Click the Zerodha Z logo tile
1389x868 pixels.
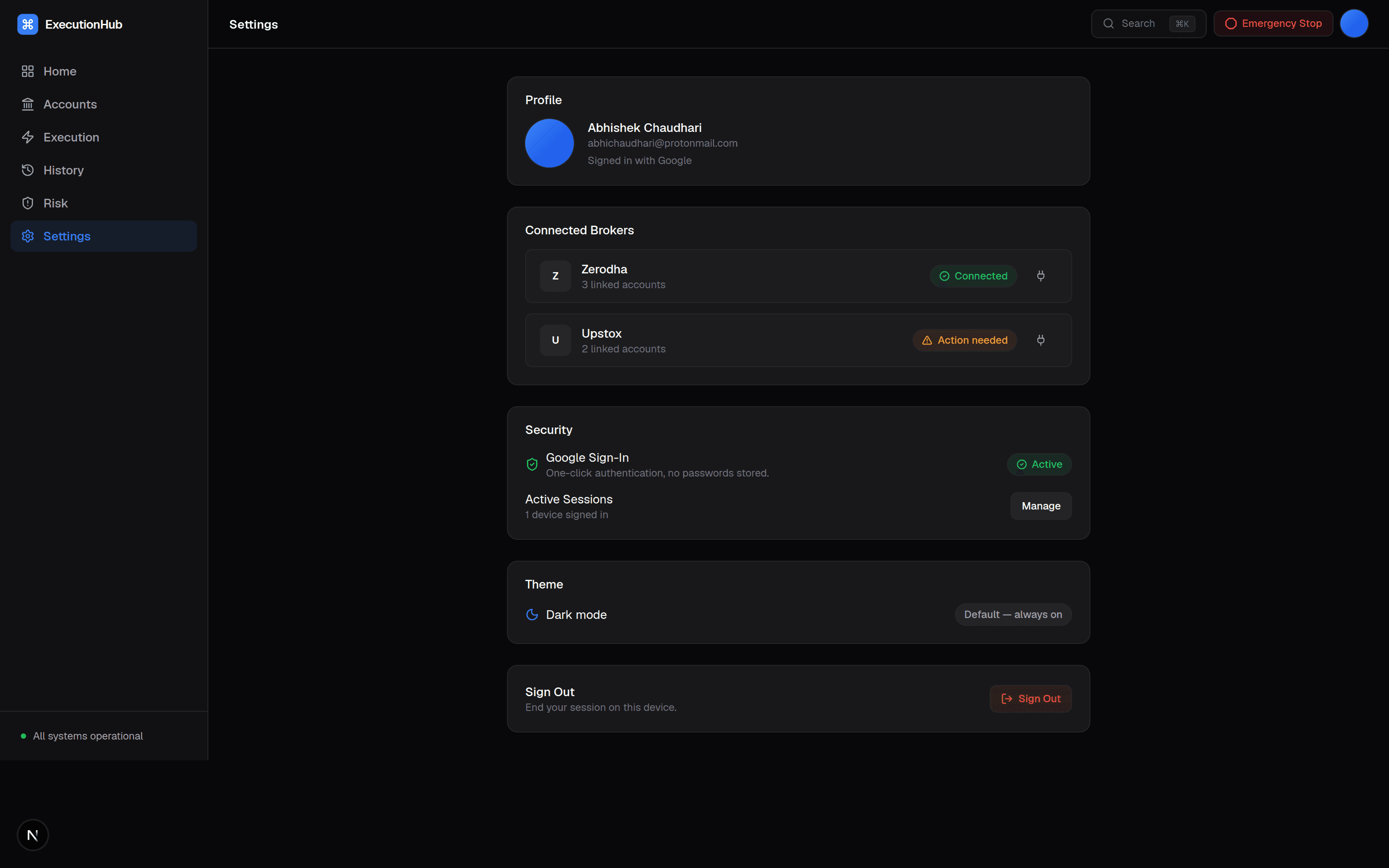pos(555,276)
